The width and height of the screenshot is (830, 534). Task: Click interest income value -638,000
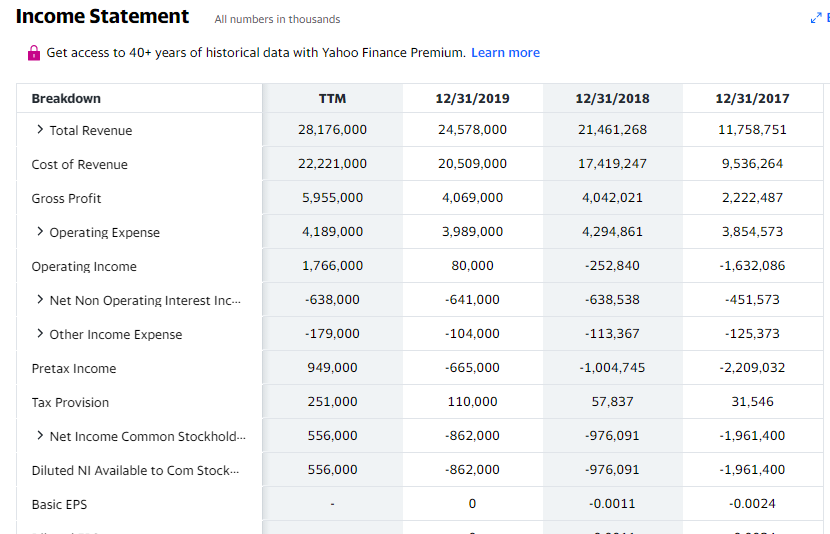coord(332,300)
